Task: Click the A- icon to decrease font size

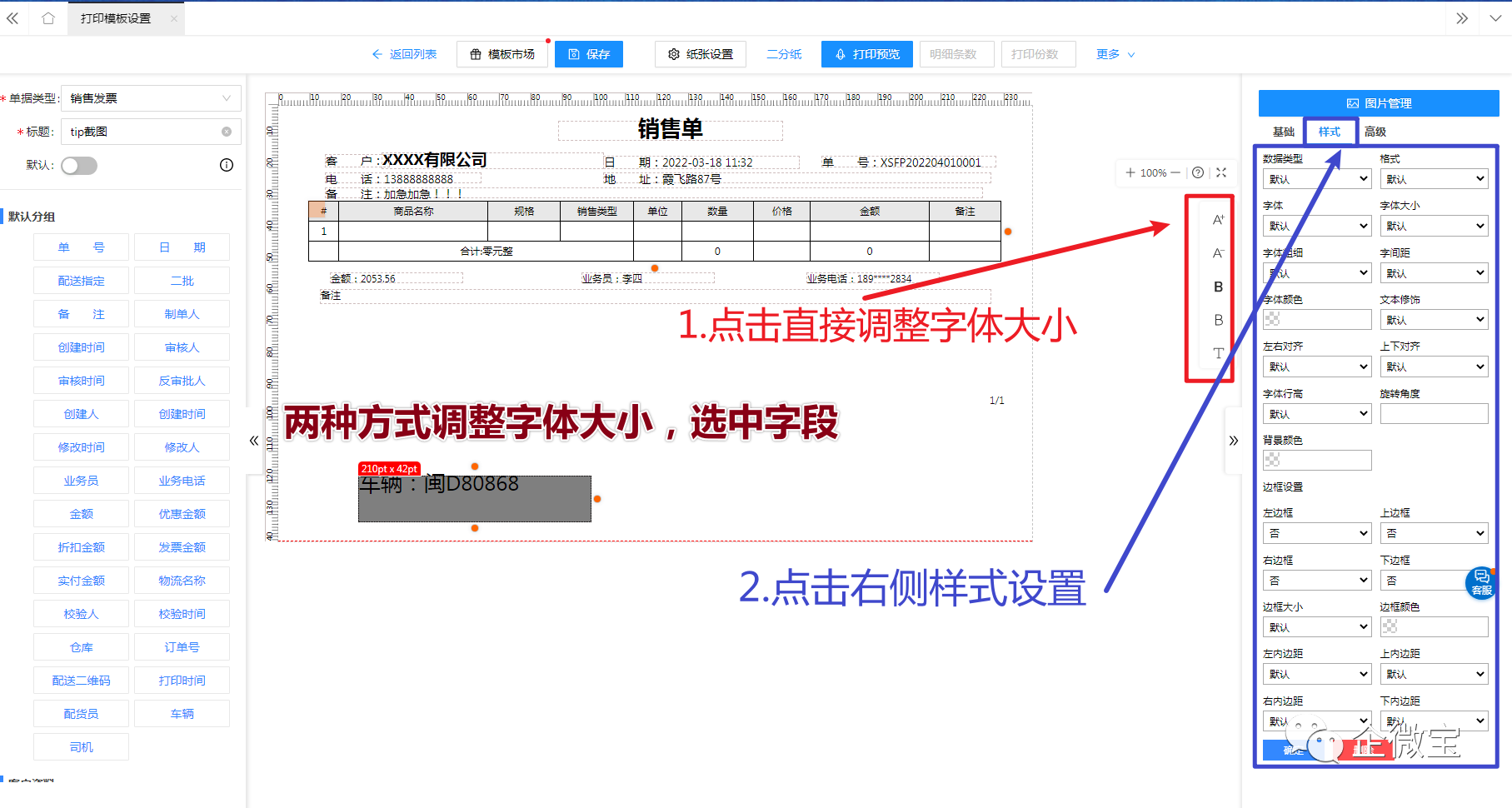Action: click(1218, 254)
